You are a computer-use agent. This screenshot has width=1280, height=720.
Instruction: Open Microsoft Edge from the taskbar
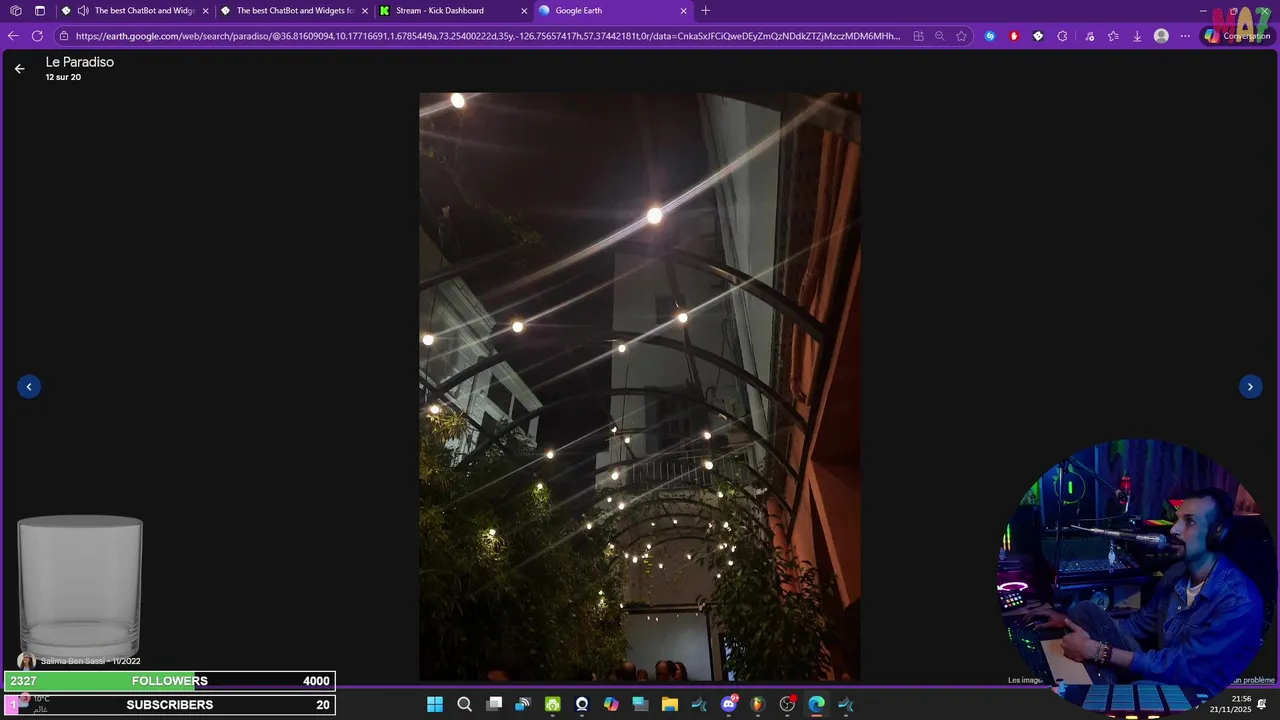point(817,704)
